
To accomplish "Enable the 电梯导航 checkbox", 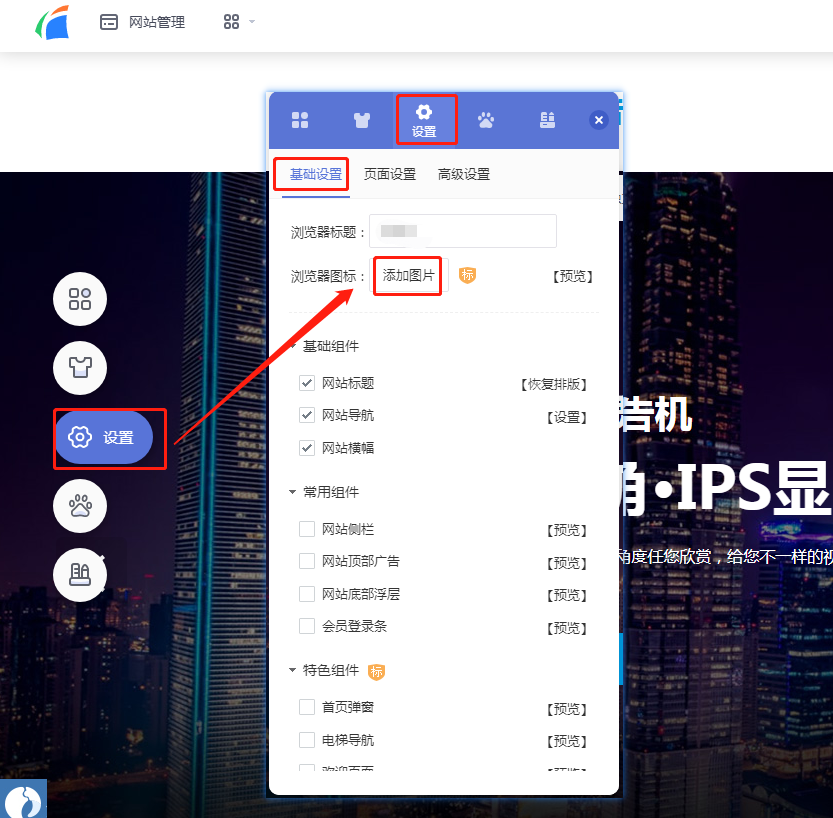I will point(307,740).
